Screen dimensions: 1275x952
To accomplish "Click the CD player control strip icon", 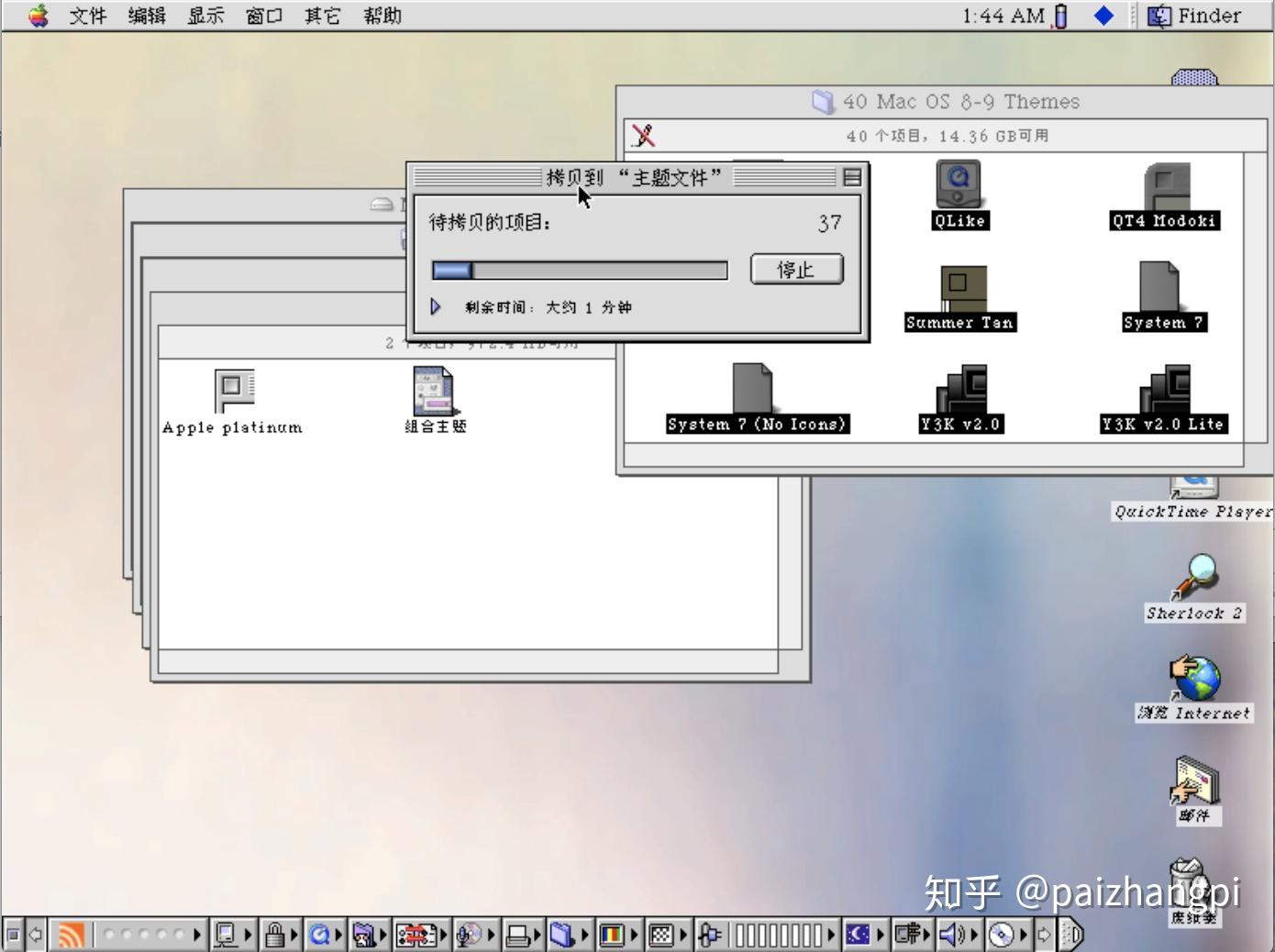I will pos(1002,935).
